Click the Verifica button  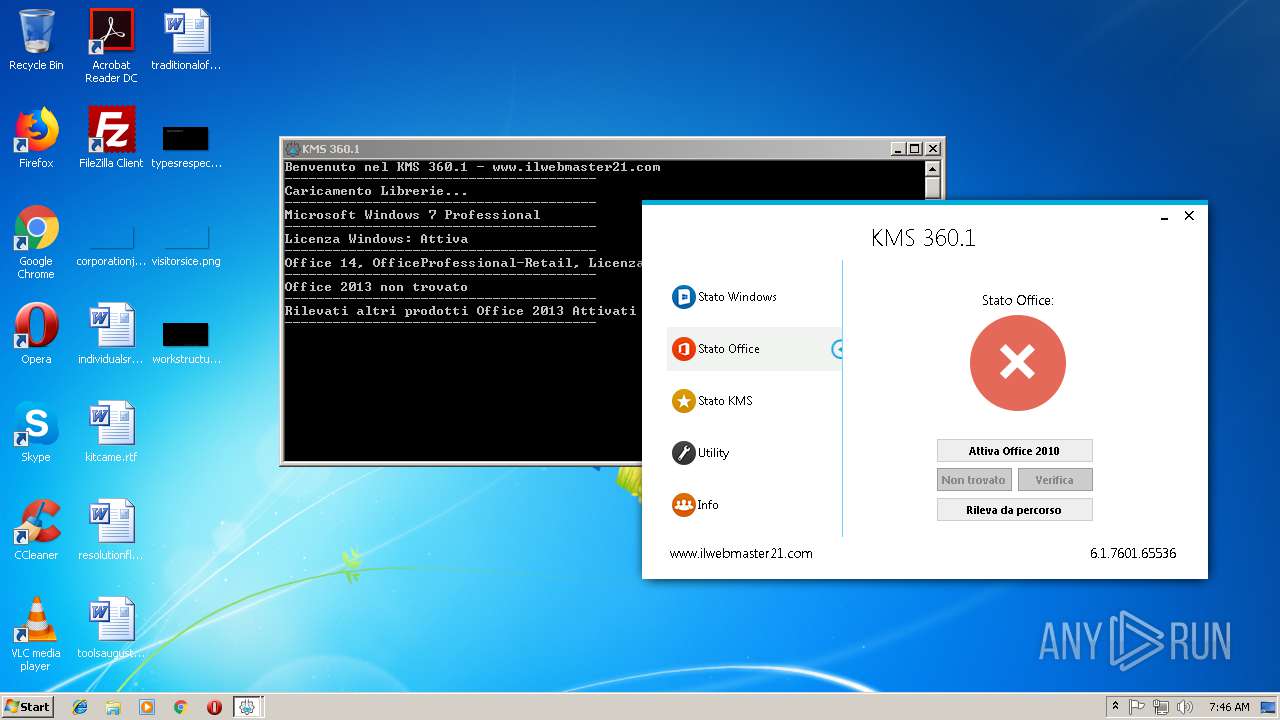point(1055,480)
